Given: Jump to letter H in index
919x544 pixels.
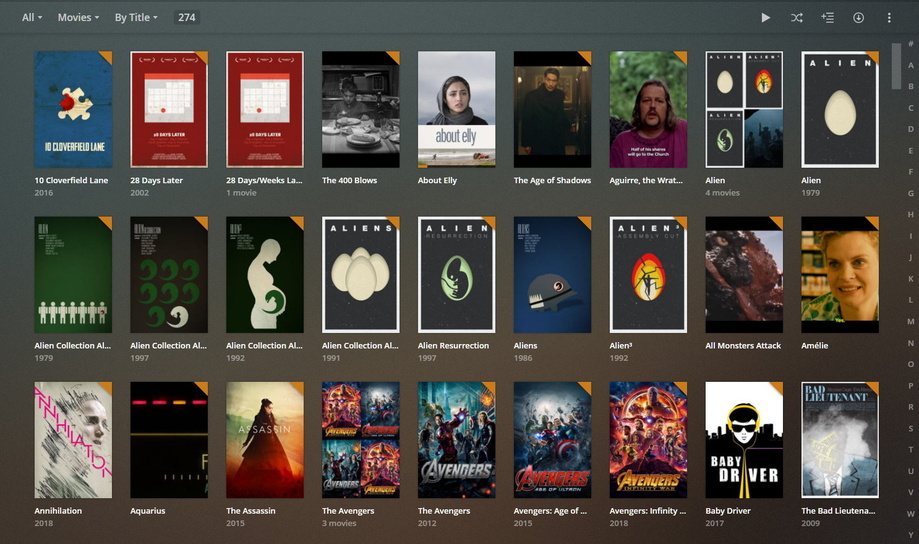Looking at the screenshot, I should pos(910,215).
